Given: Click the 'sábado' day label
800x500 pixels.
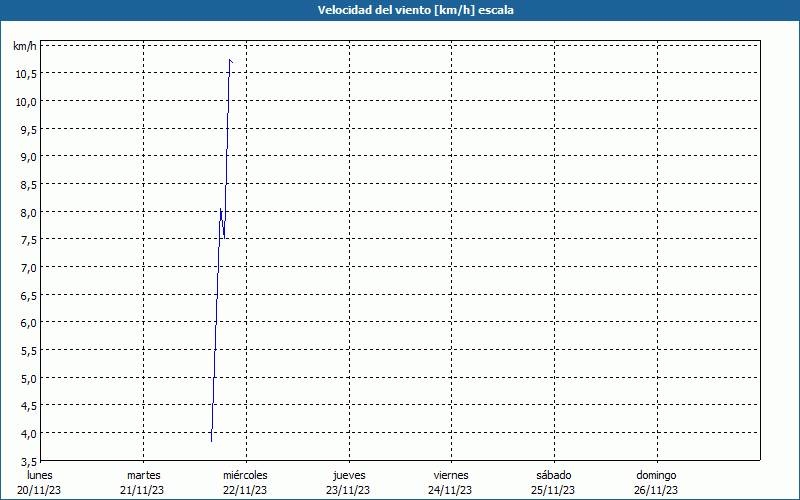Looking at the screenshot, I should pyautogui.click(x=554, y=475).
